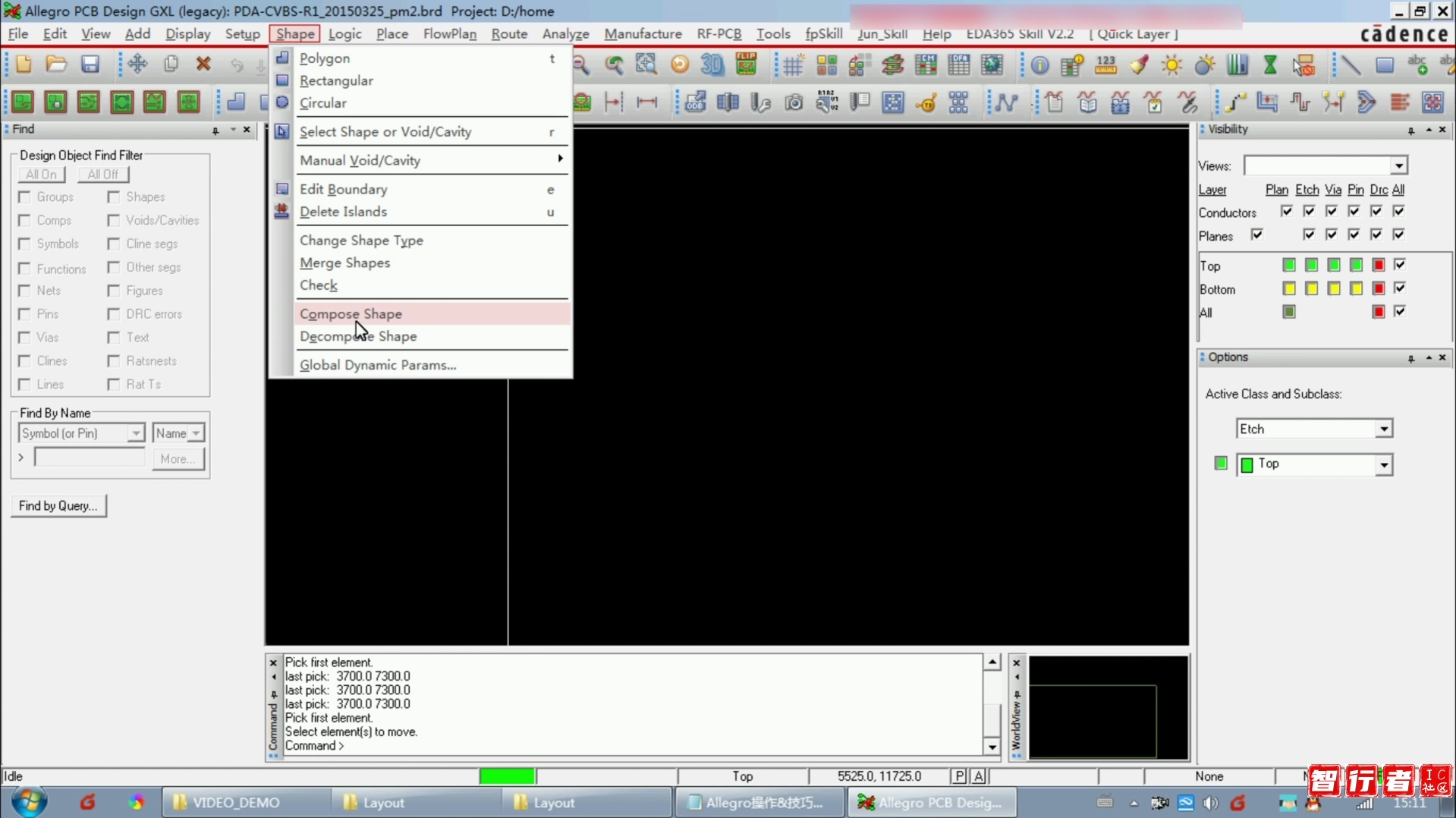This screenshot has width=1456, height=818.
Task: Click the 123 Show Measure ruler icon
Action: 1105,64
